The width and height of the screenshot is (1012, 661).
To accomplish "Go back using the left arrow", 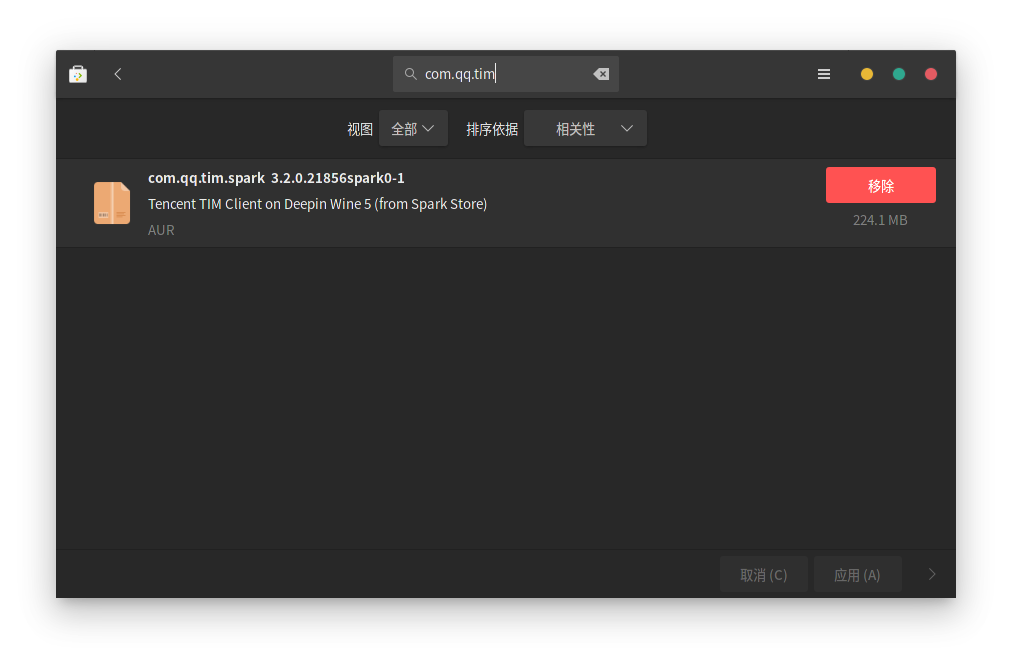I will pos(118,74).
